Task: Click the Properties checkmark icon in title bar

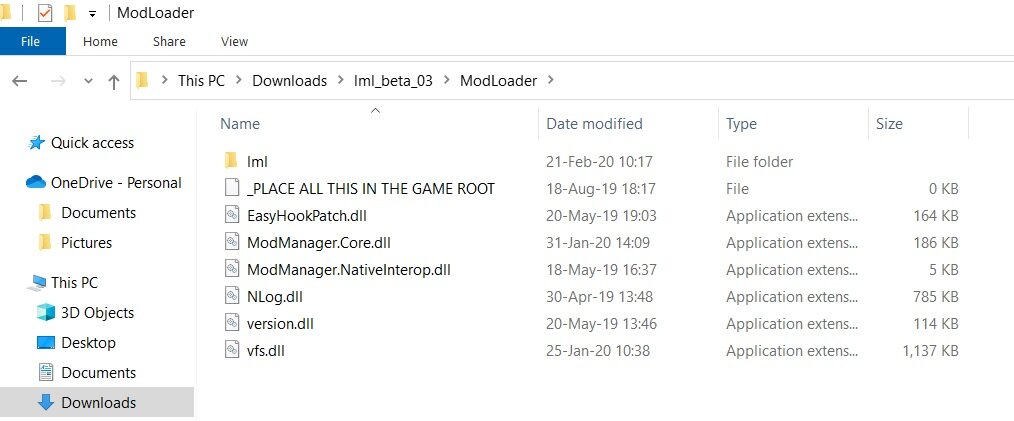Action: tap(45, 13)
